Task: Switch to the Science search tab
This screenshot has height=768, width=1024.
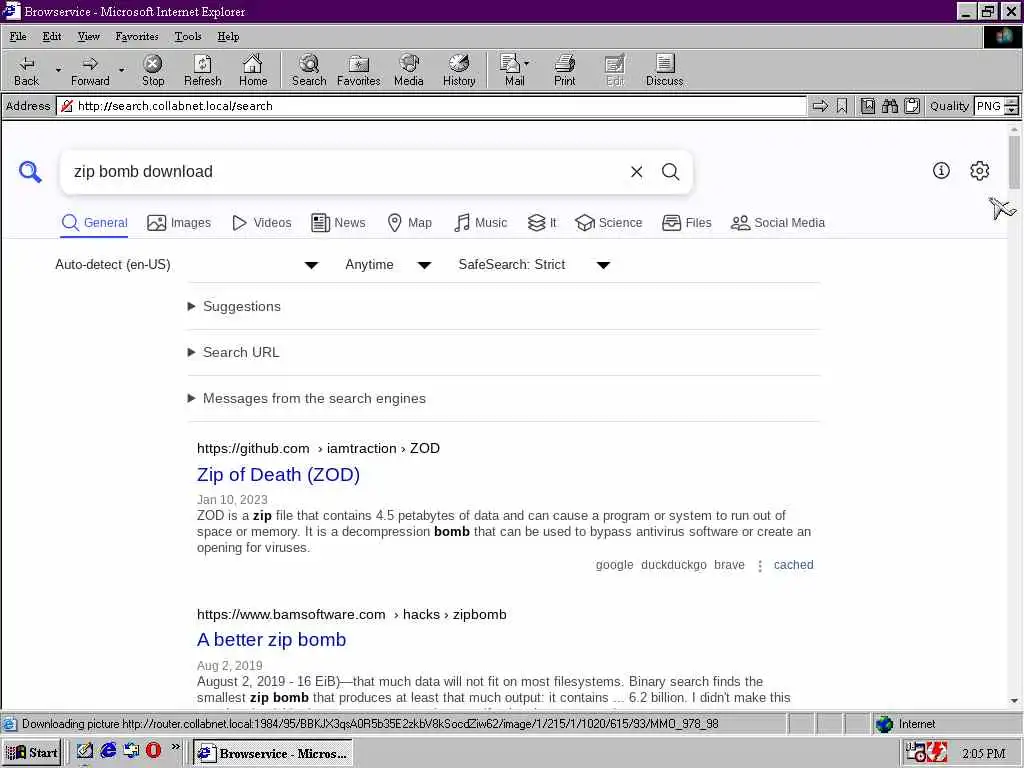Action: click(608, 223)
